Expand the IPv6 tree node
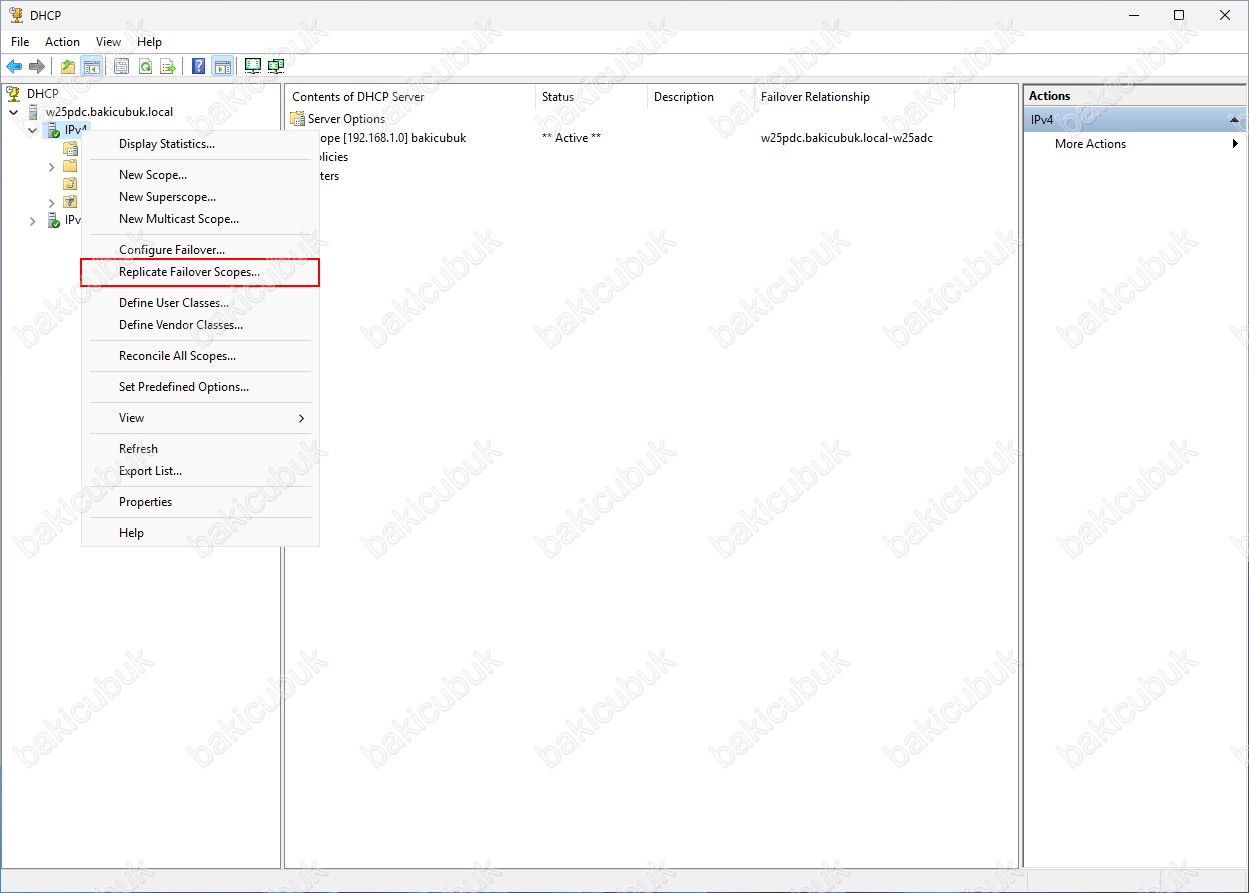Screen dimensions: 1249x893 pos(33,221)
